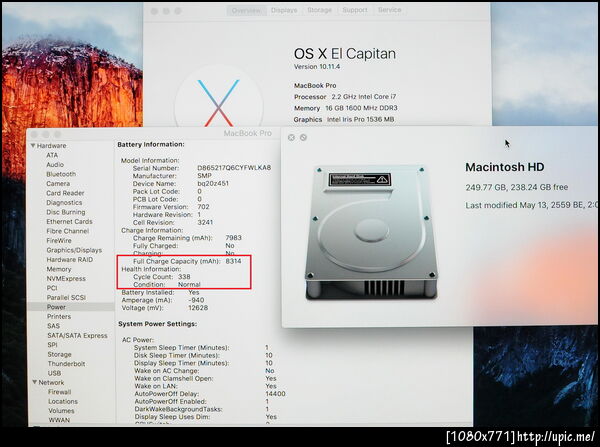600x447 pixels.
Task: Select the highlighted Power item
Action: pyautogui.click(x=71, y=307)
